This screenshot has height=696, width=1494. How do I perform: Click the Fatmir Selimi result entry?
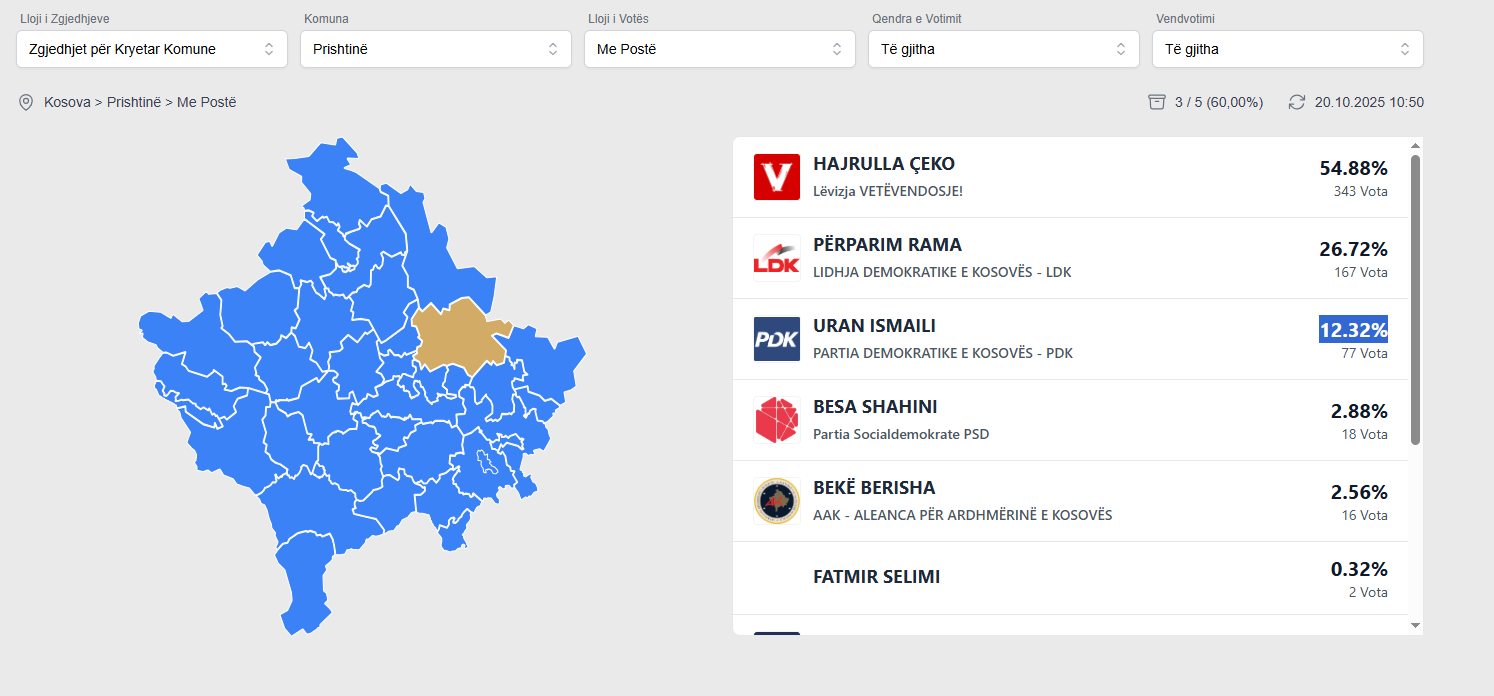[x=876, y=577]
